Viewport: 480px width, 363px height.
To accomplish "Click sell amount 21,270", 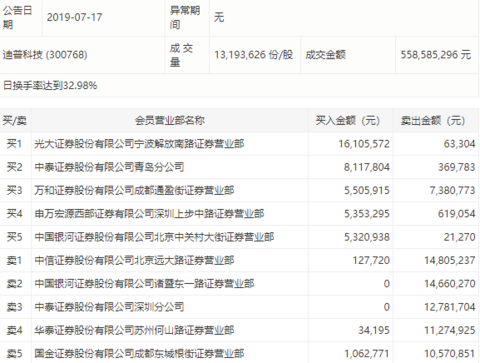I will point(459,237).
